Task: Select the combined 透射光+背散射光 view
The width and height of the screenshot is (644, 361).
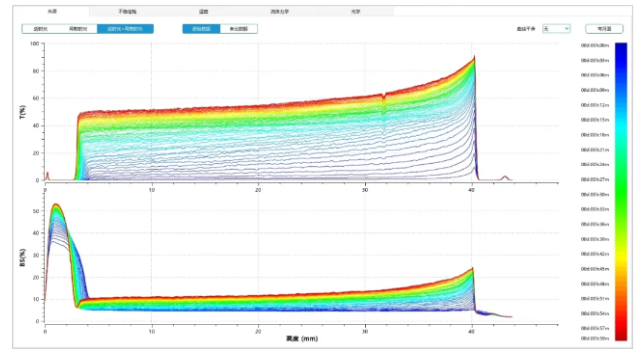Action: coord(125,29)
